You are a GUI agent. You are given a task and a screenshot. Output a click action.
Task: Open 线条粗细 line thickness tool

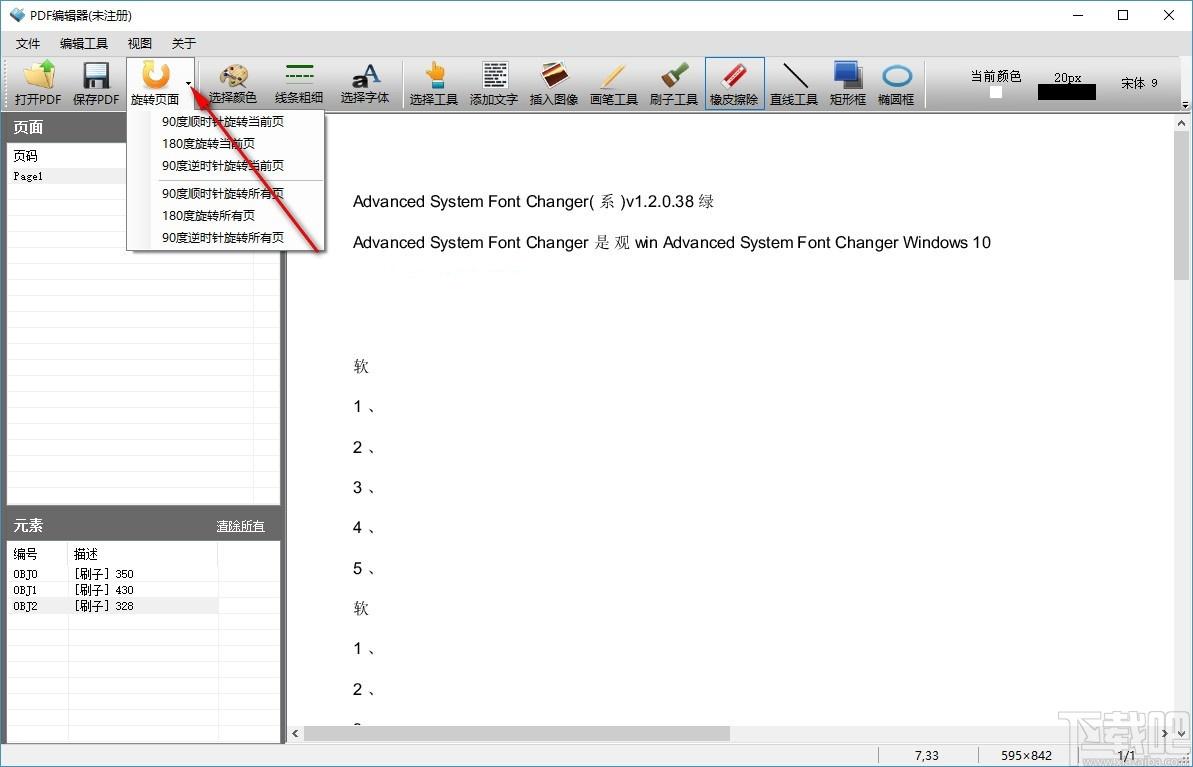point(299,84)
